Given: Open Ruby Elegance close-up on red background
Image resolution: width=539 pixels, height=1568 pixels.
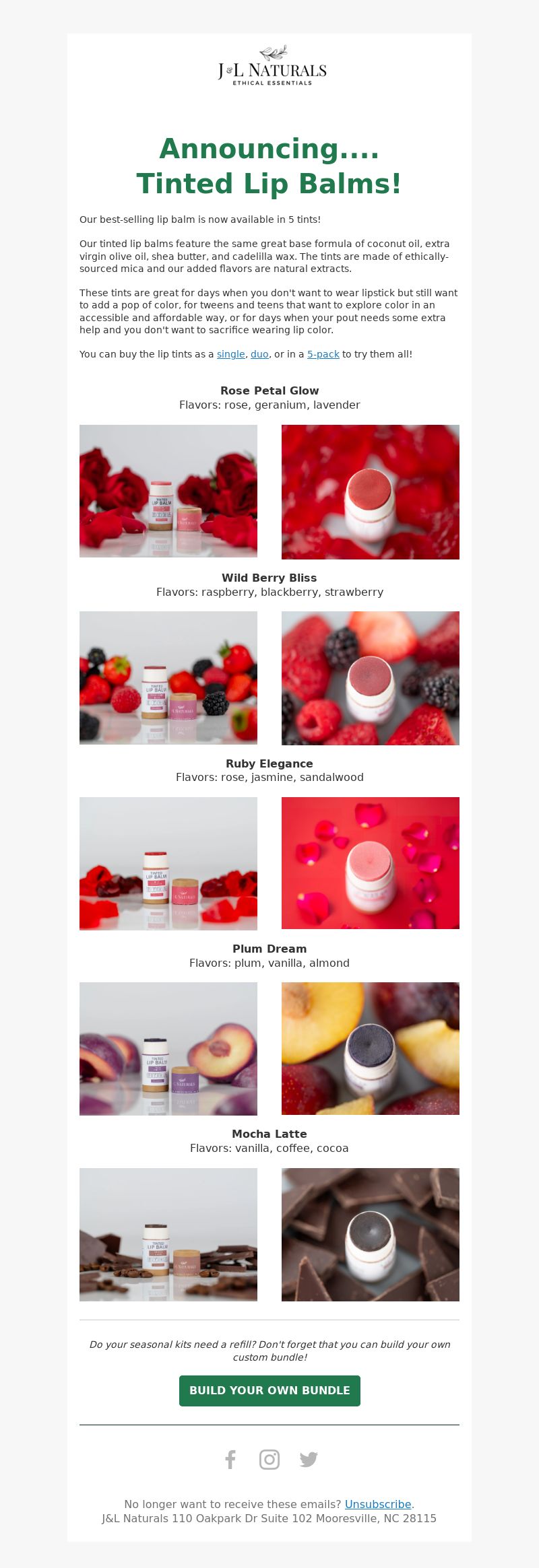Looking at the screenshot, I should (371, 863).
